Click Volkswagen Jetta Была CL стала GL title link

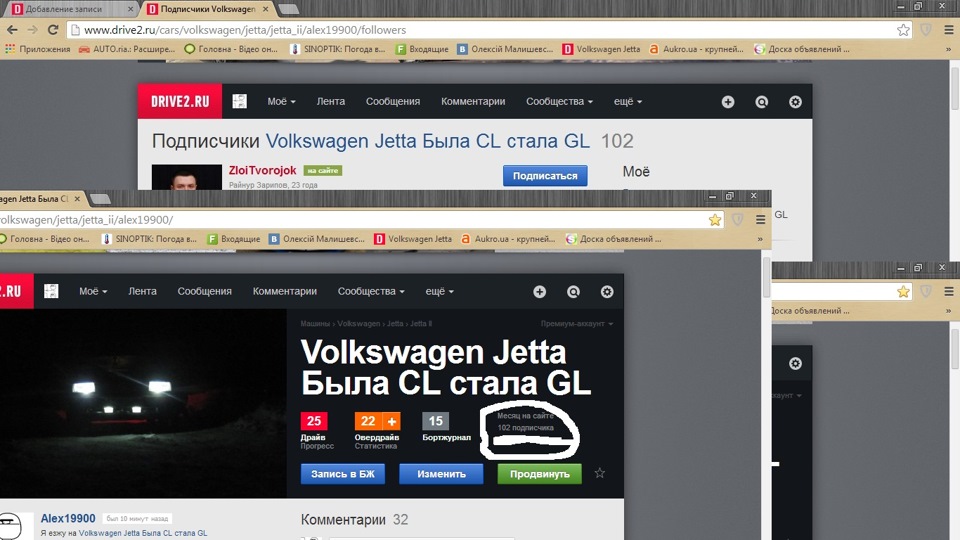click(427, 141)
